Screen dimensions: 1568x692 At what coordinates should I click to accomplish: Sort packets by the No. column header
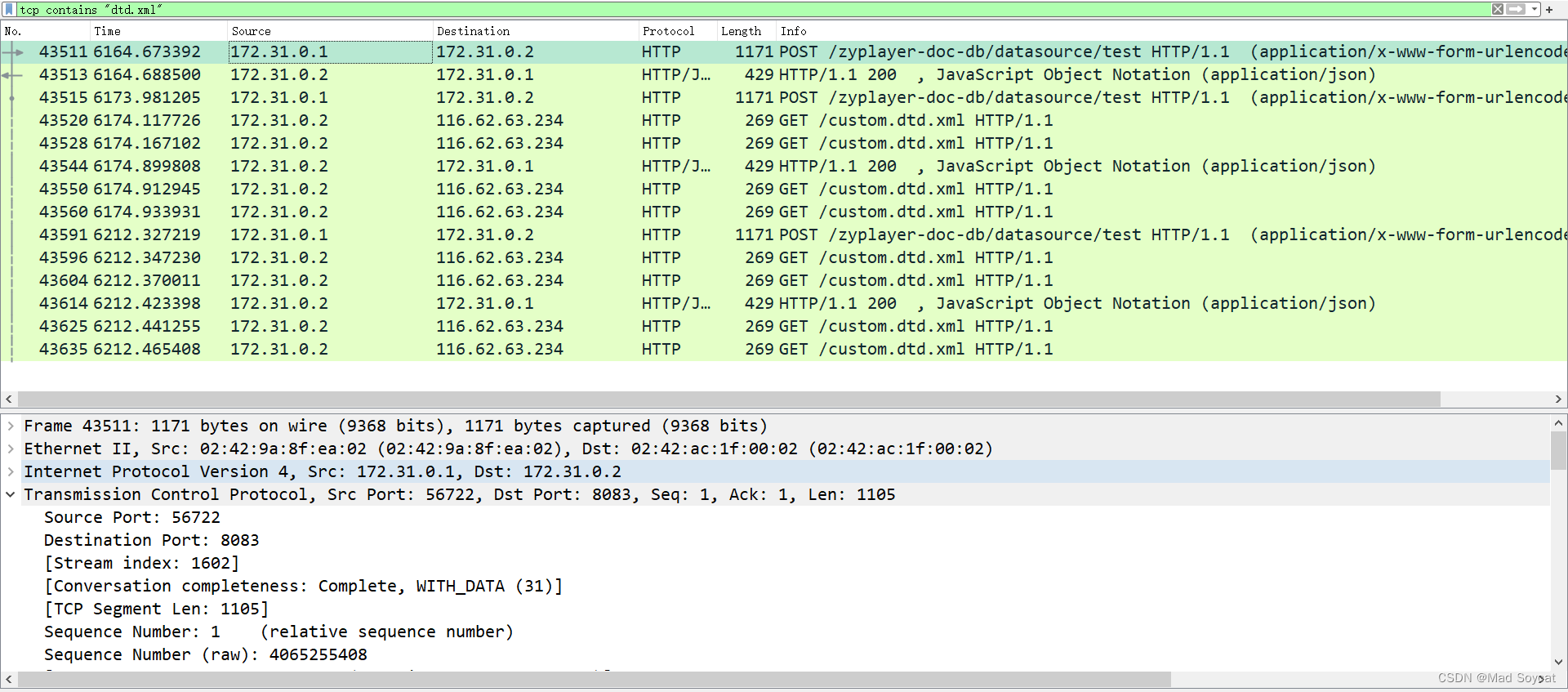(x=45, y=31)
